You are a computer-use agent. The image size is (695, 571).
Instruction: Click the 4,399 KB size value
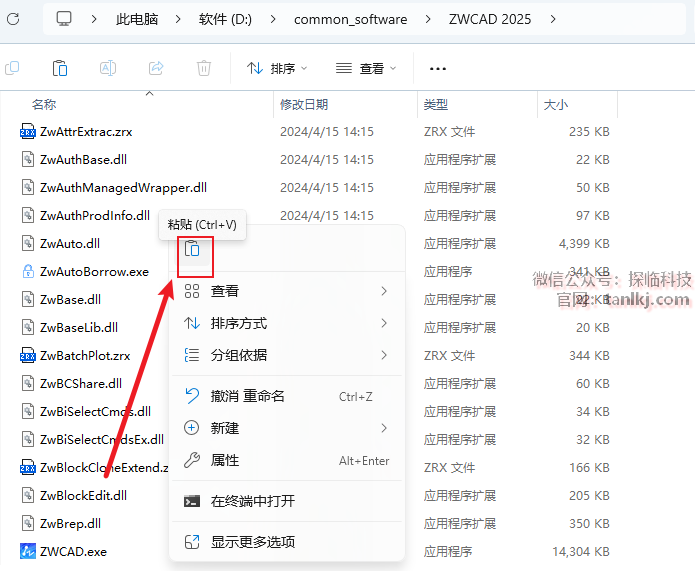[x=584, y=243]
